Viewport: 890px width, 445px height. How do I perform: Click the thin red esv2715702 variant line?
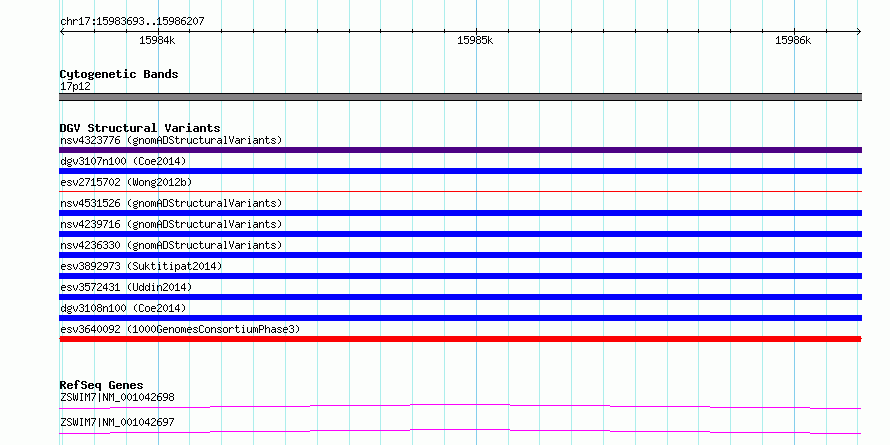460,192
